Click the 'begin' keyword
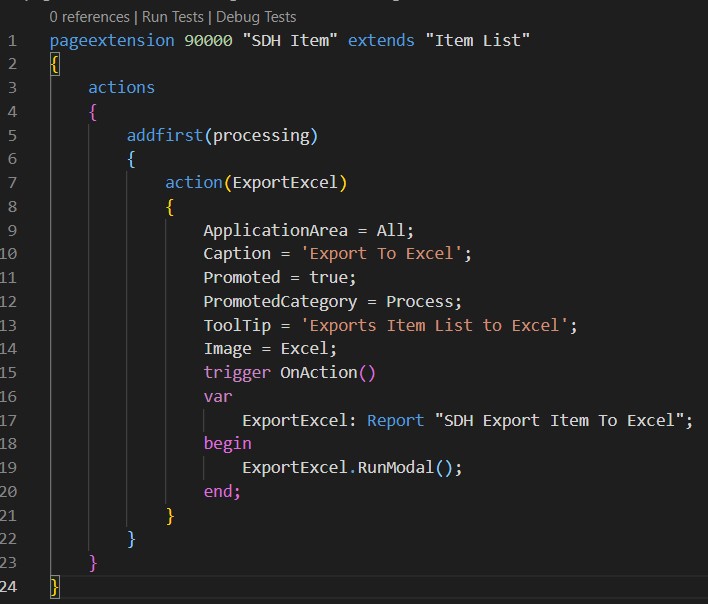This screenshot has height=604, width=708. coord(228,444)
